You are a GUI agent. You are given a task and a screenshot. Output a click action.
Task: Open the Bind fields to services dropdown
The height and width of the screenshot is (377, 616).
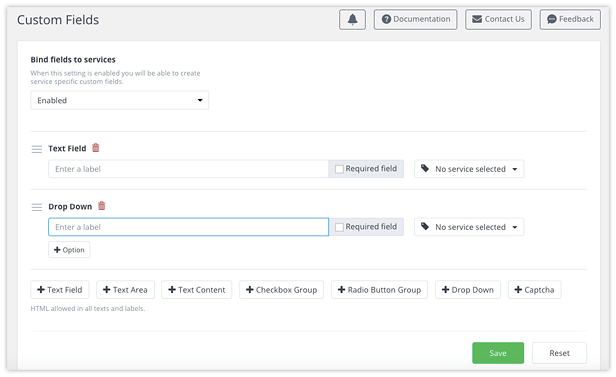pos(119,101)
